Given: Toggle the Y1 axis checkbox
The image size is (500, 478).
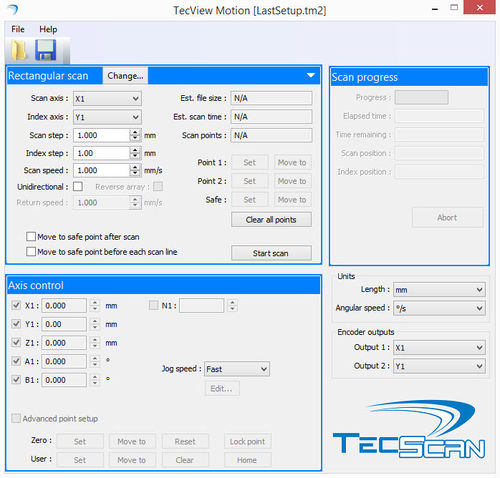Looking at the screenshot, I should [16, 324].
